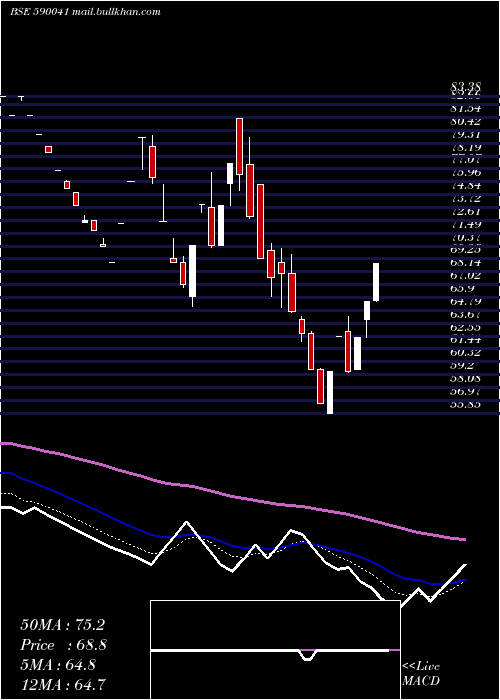Click the Price : 68.8 label

63,645
